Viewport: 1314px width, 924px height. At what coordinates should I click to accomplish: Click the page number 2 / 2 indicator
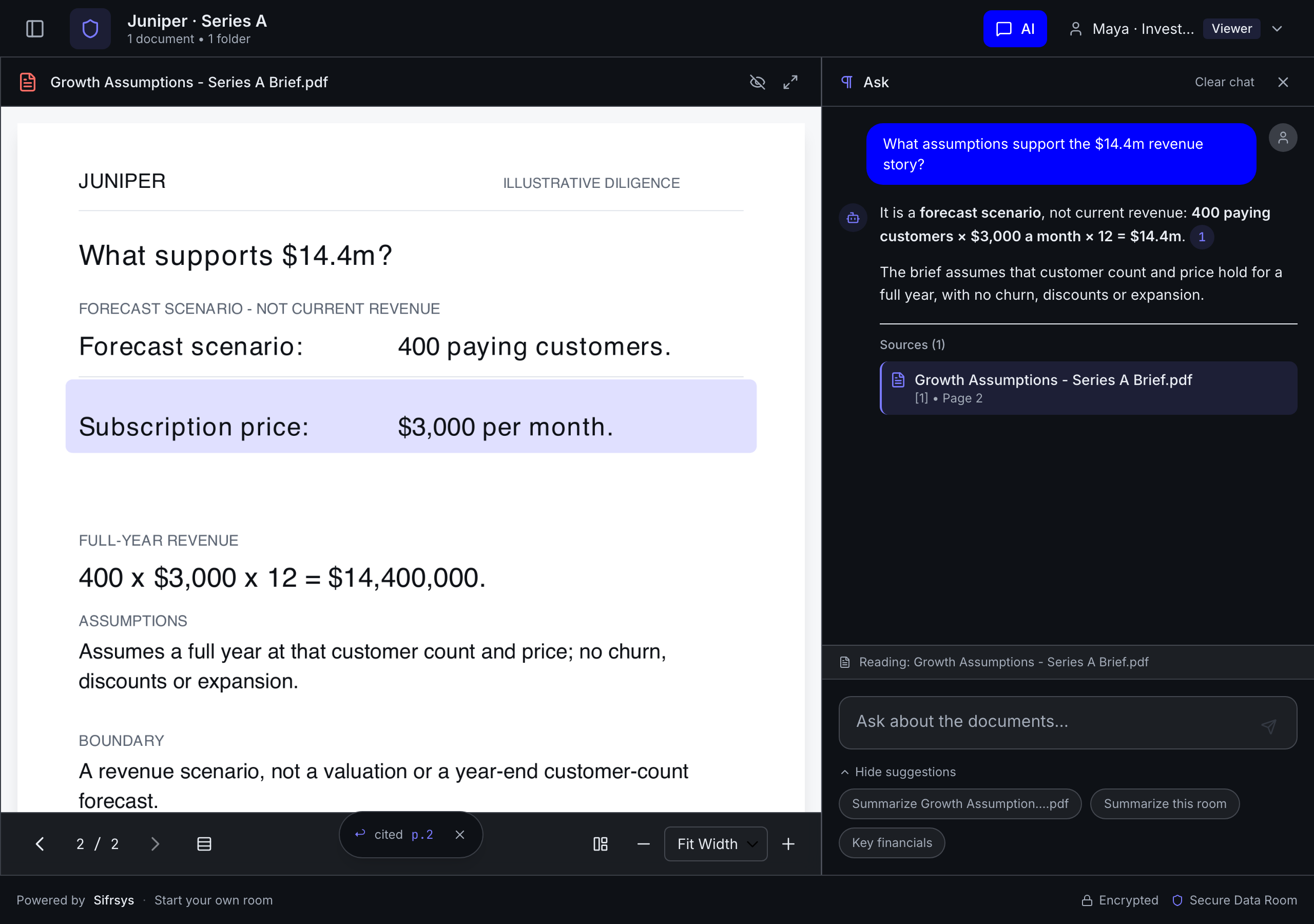coord(98,843)
